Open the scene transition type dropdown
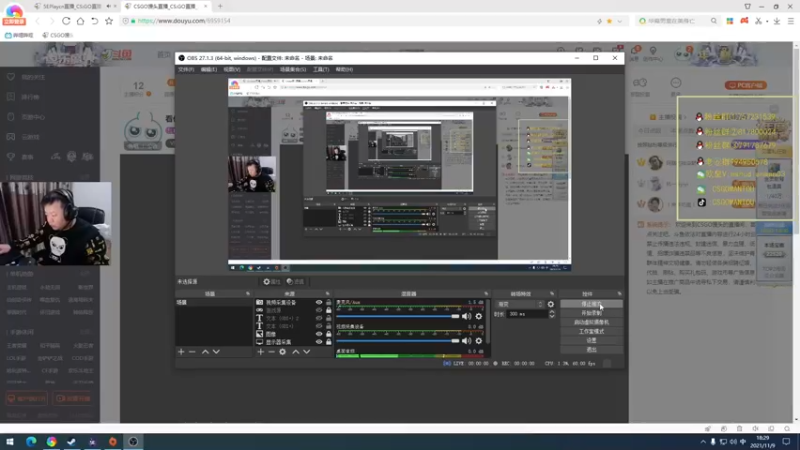Viewport: 800px width, 450px height. tap(519, 304)
